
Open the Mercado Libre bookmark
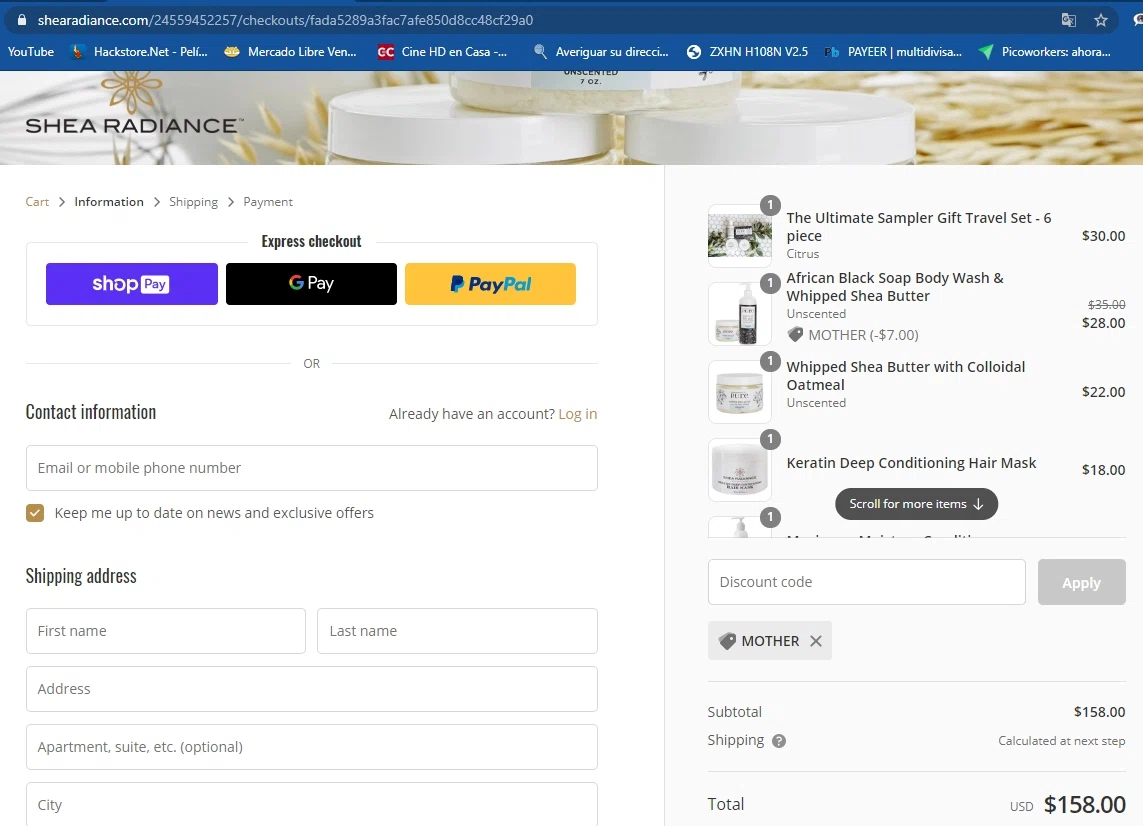tap(290, 52)
